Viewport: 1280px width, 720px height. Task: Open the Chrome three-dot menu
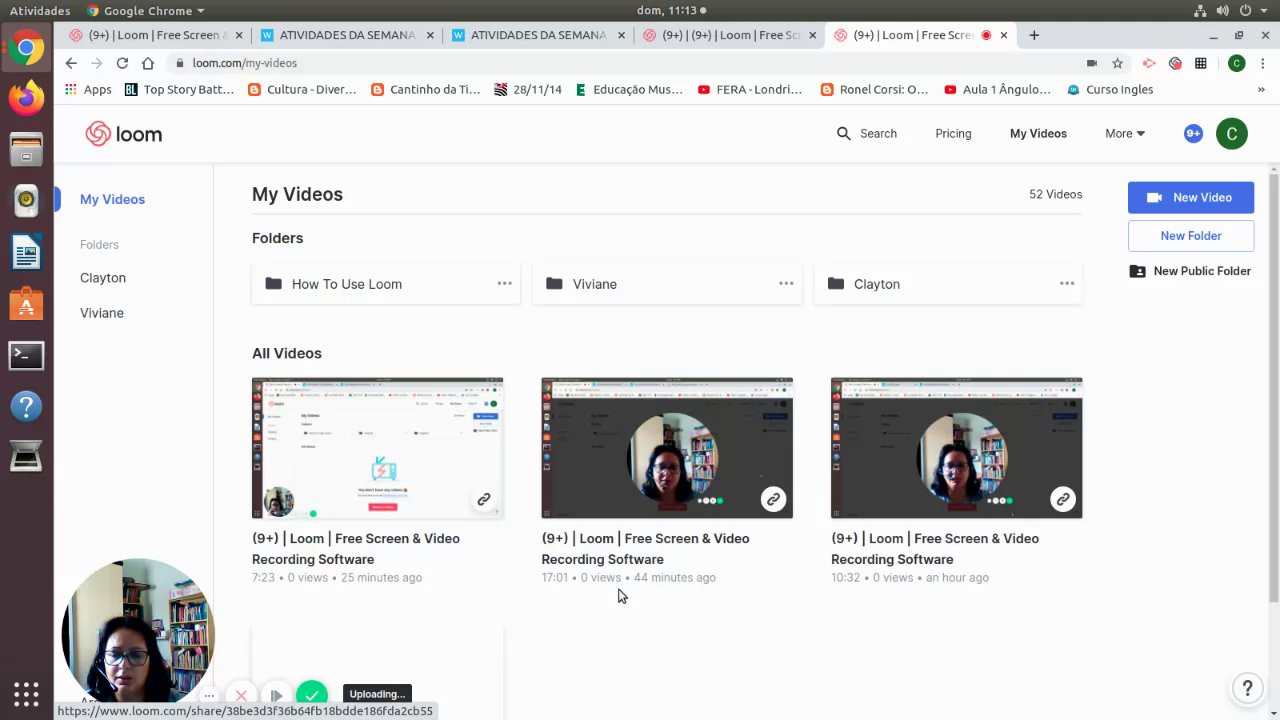coord(1261,63)
